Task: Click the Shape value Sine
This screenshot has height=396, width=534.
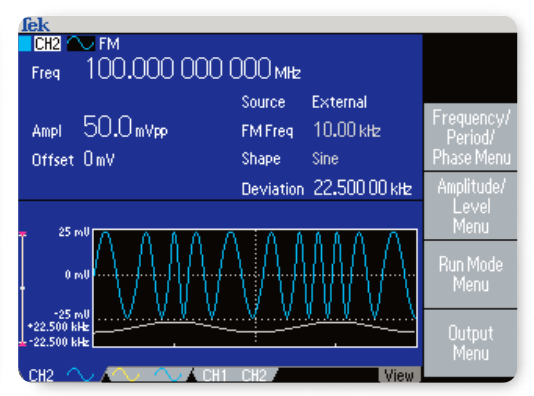Action: point(325,159)
